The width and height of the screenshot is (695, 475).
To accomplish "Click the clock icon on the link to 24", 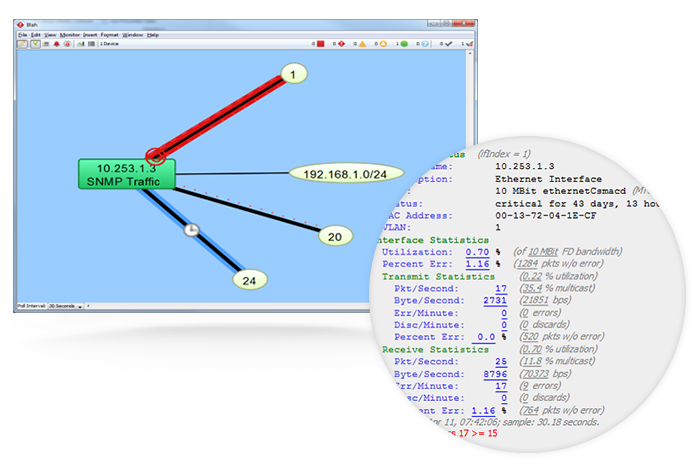I will [x=191, y=230].
